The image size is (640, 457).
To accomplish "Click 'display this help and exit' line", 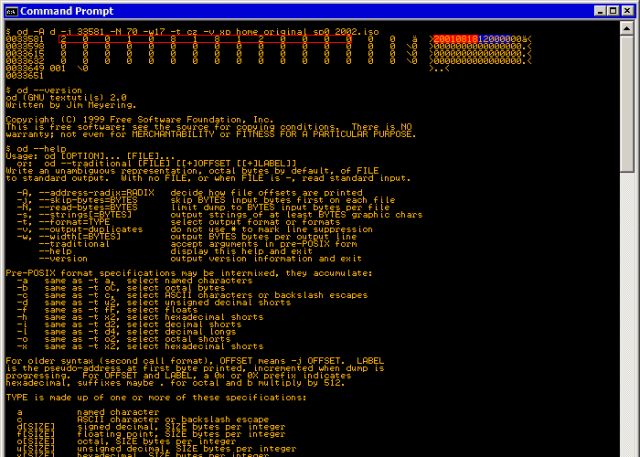I will point(241,251).
